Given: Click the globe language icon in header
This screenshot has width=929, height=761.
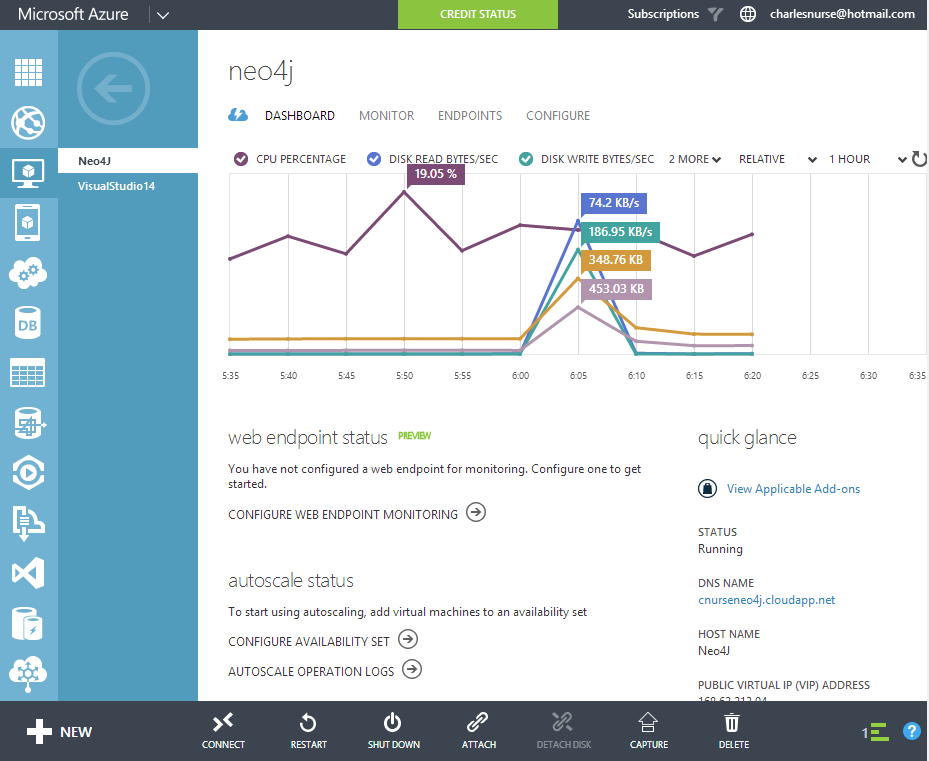Looking at the screenshot, I should [748, 14].
